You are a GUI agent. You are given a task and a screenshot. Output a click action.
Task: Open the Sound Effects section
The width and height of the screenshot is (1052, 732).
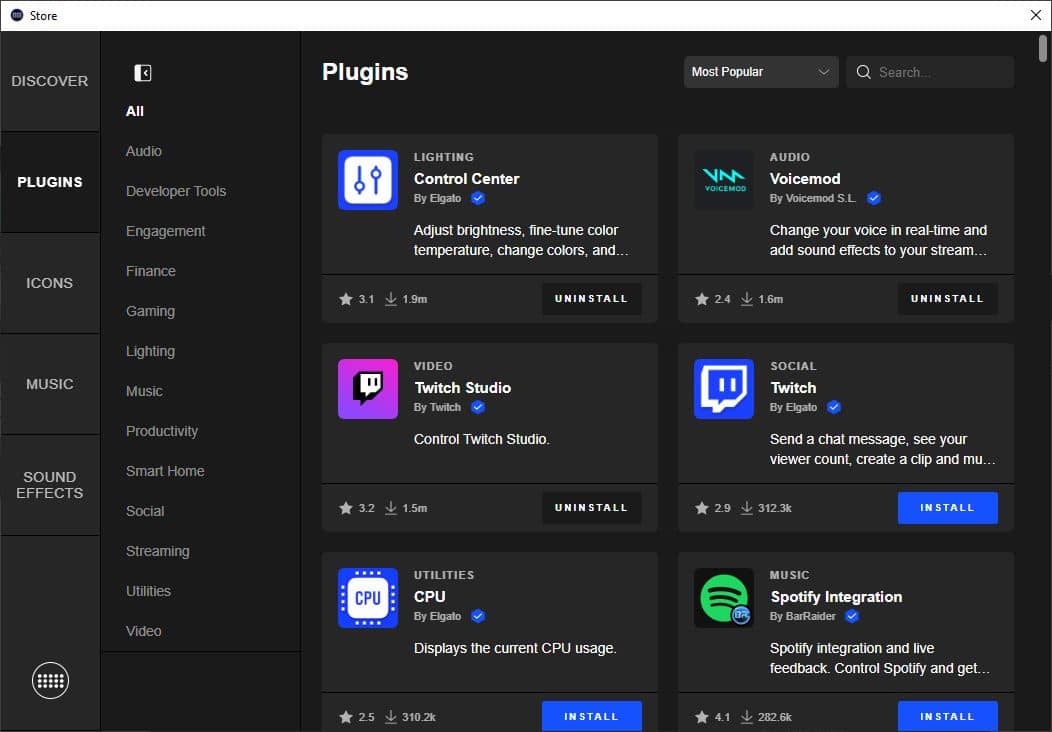tap(50, 485)
